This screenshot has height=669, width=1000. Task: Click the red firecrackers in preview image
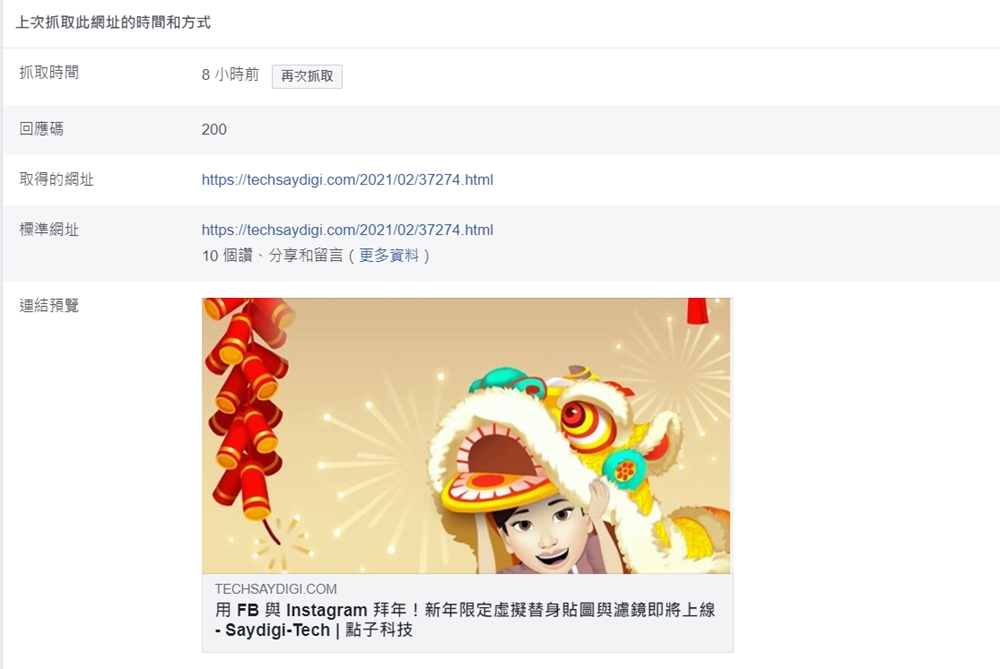pos(250,408)
